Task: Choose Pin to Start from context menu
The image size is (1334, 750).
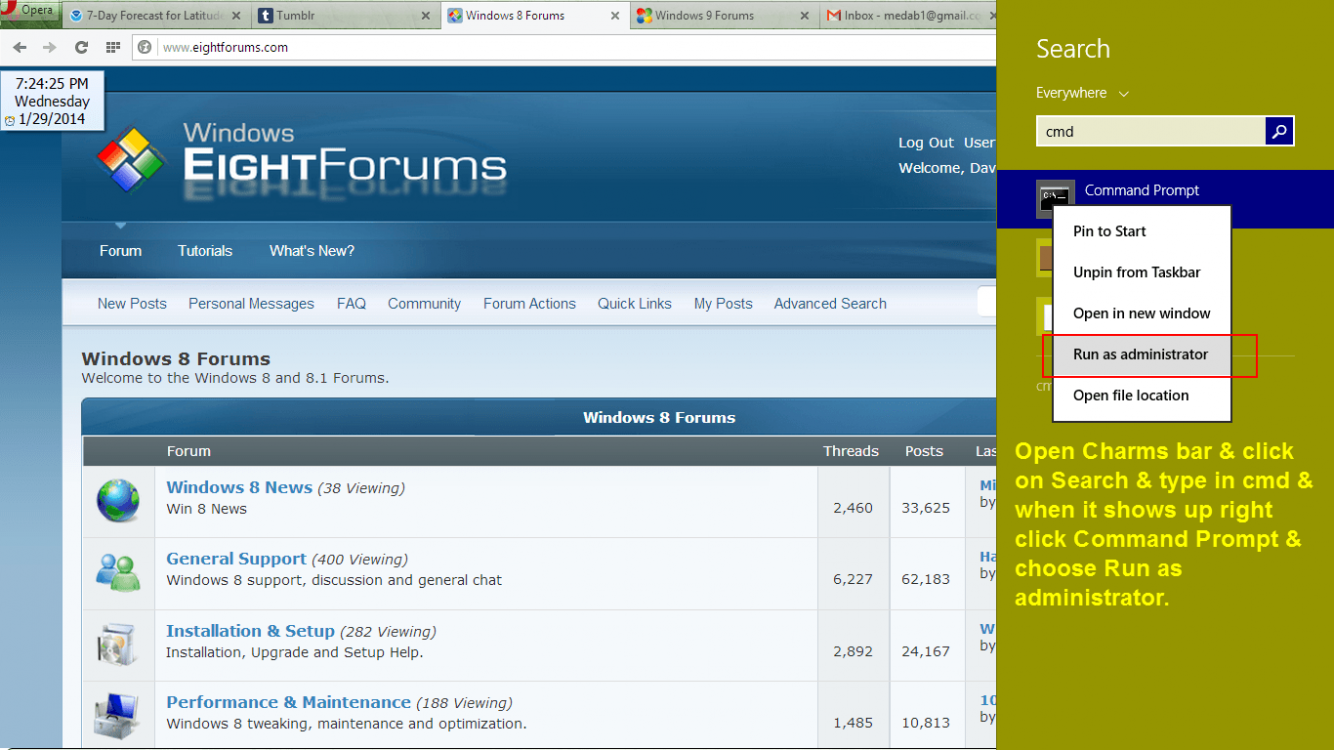Action: click(1142, 231)
